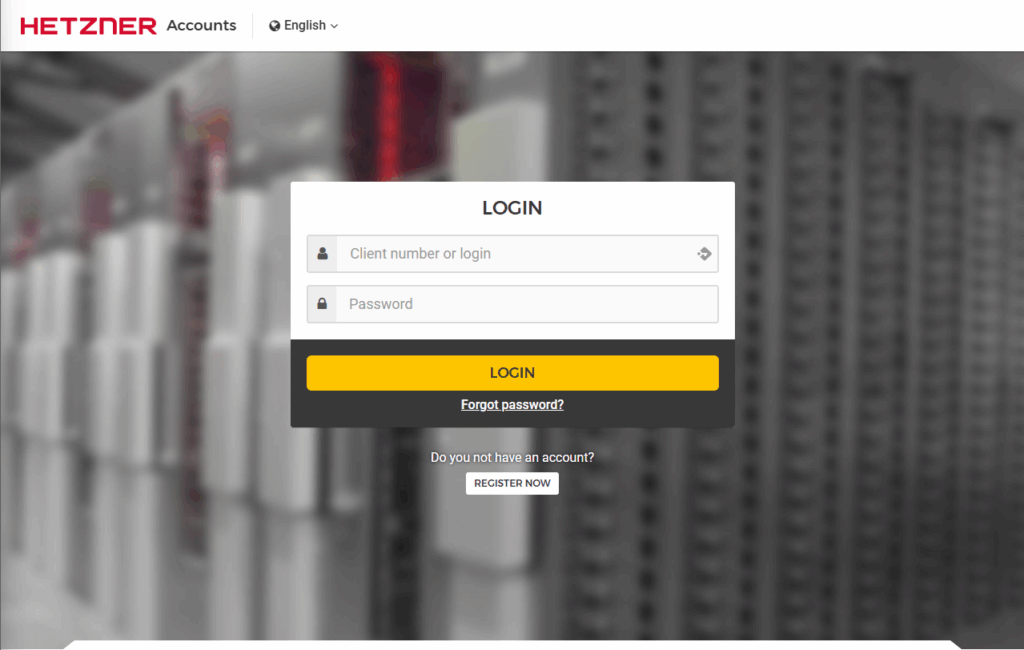
Task: Click the LOGIN heading text
Action: [x=512, y=208]
